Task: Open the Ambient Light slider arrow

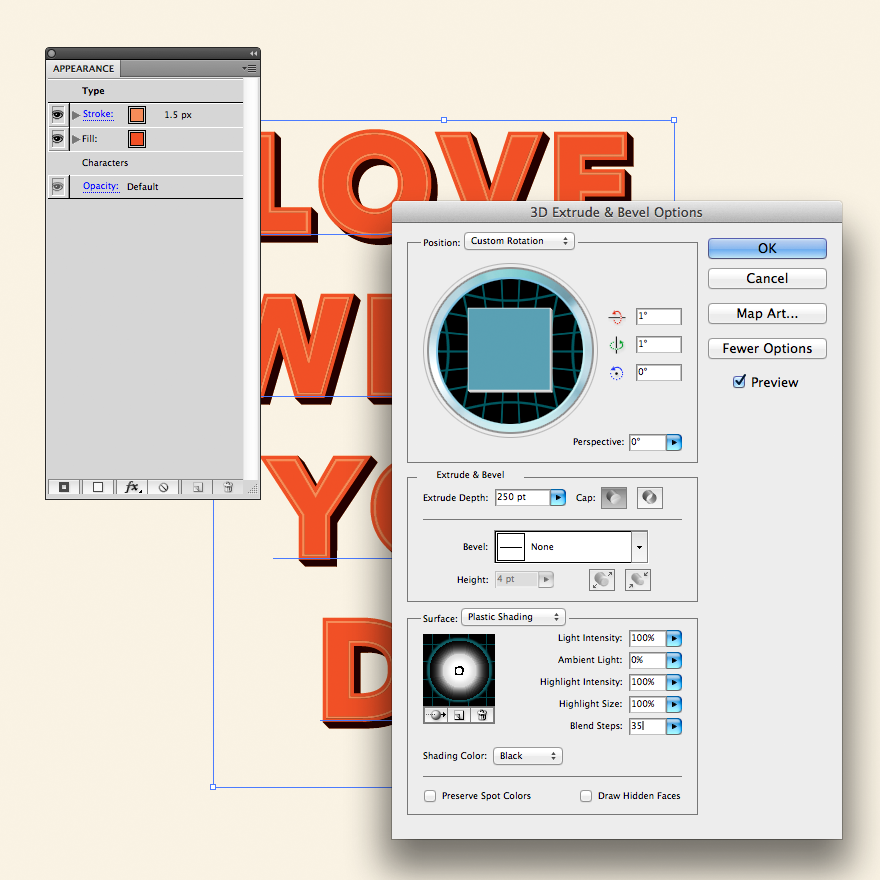Action: click(673, 660)
